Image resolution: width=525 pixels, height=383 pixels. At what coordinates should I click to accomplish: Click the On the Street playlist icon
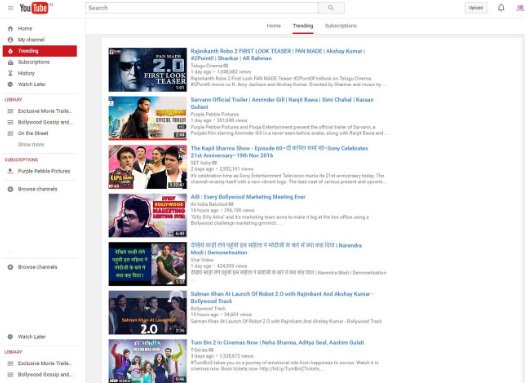10,133
